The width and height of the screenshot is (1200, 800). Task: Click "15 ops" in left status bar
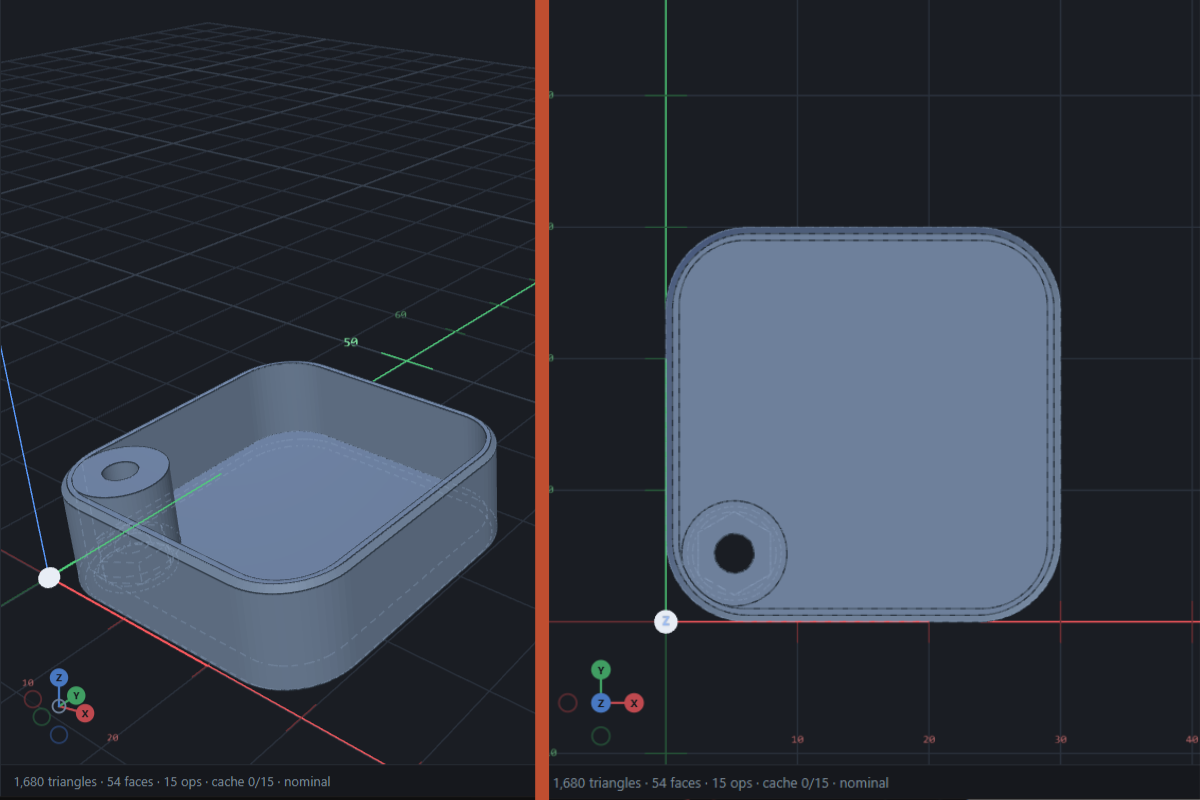[184, 782]
